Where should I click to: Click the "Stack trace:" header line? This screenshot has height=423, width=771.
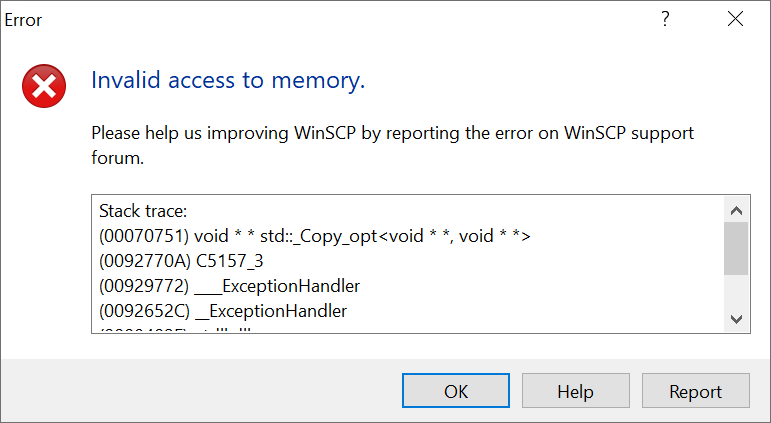coord(137,212)
